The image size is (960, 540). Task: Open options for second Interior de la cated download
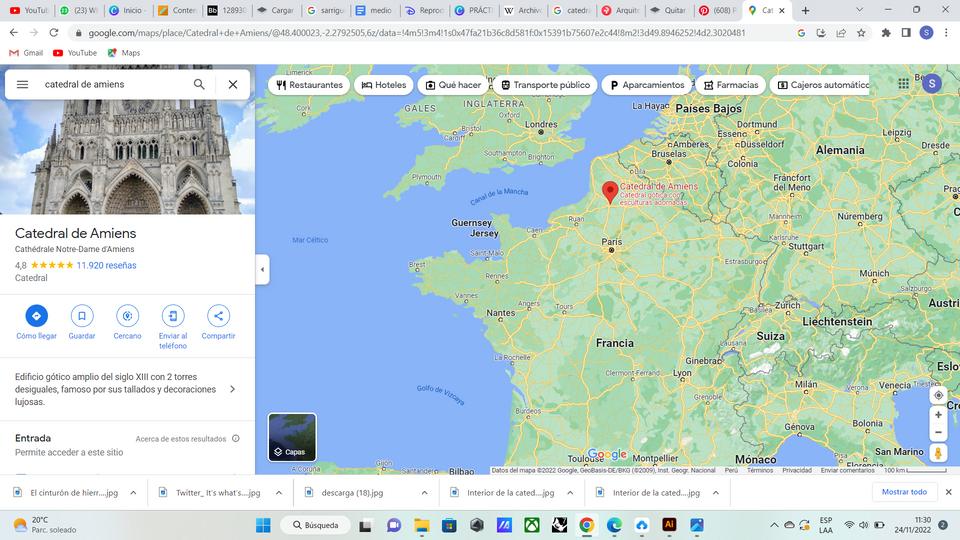(x=716, y=493)
